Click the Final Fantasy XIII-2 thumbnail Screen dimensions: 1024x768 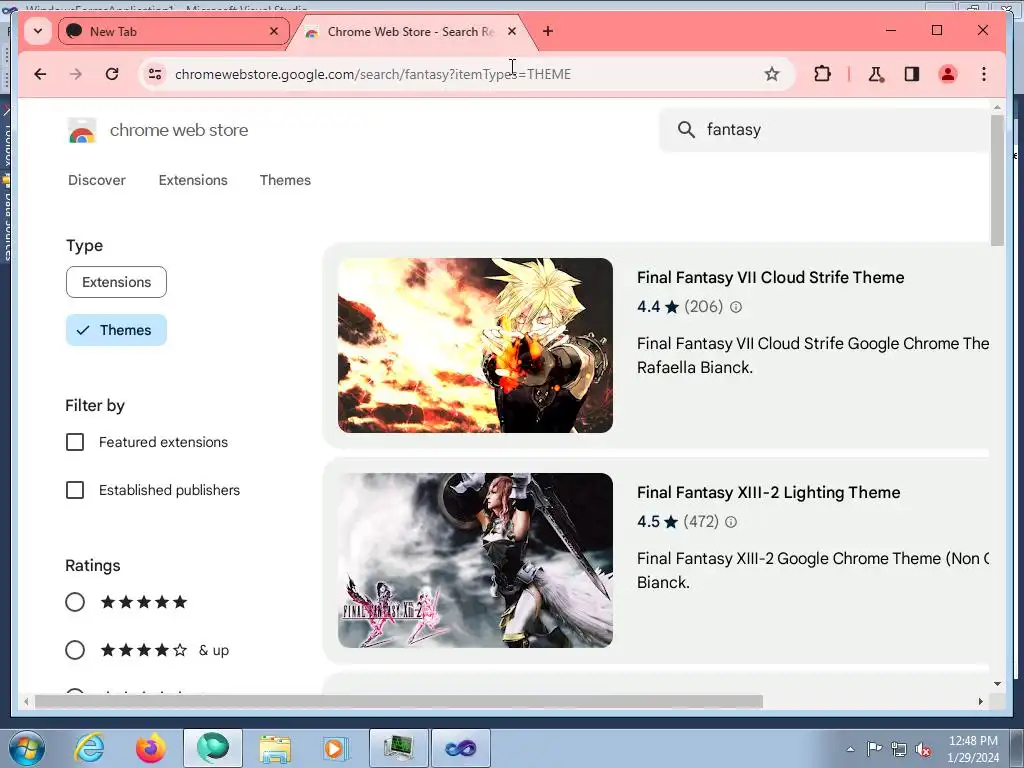(x=475, y=560)
